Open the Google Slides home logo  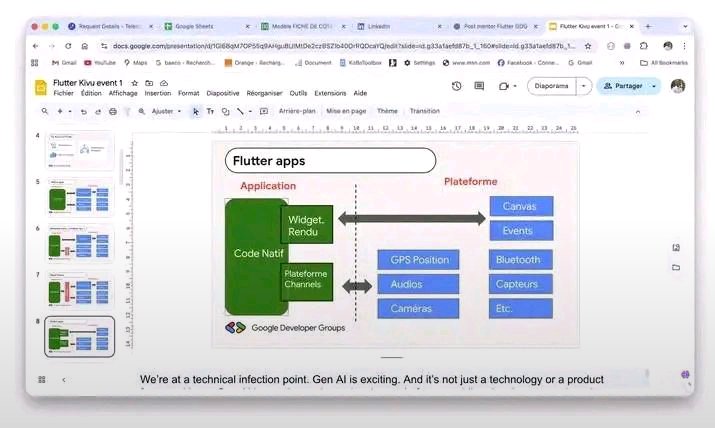(41, 87)
